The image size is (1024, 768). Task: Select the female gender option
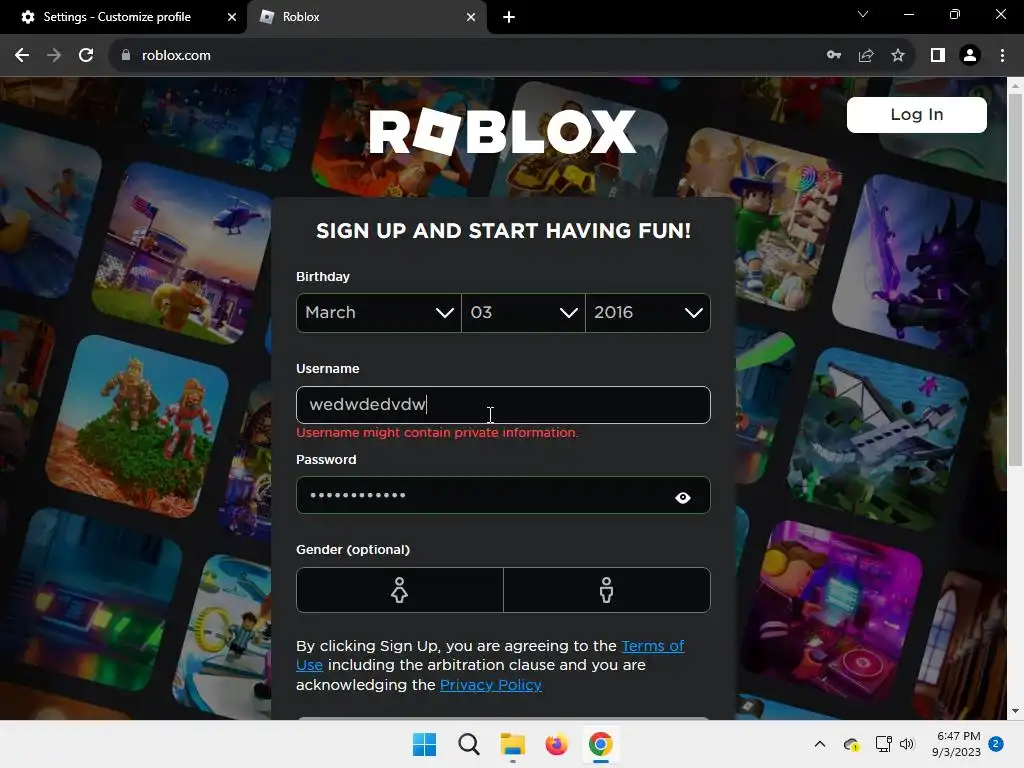[x=400, y=590]
